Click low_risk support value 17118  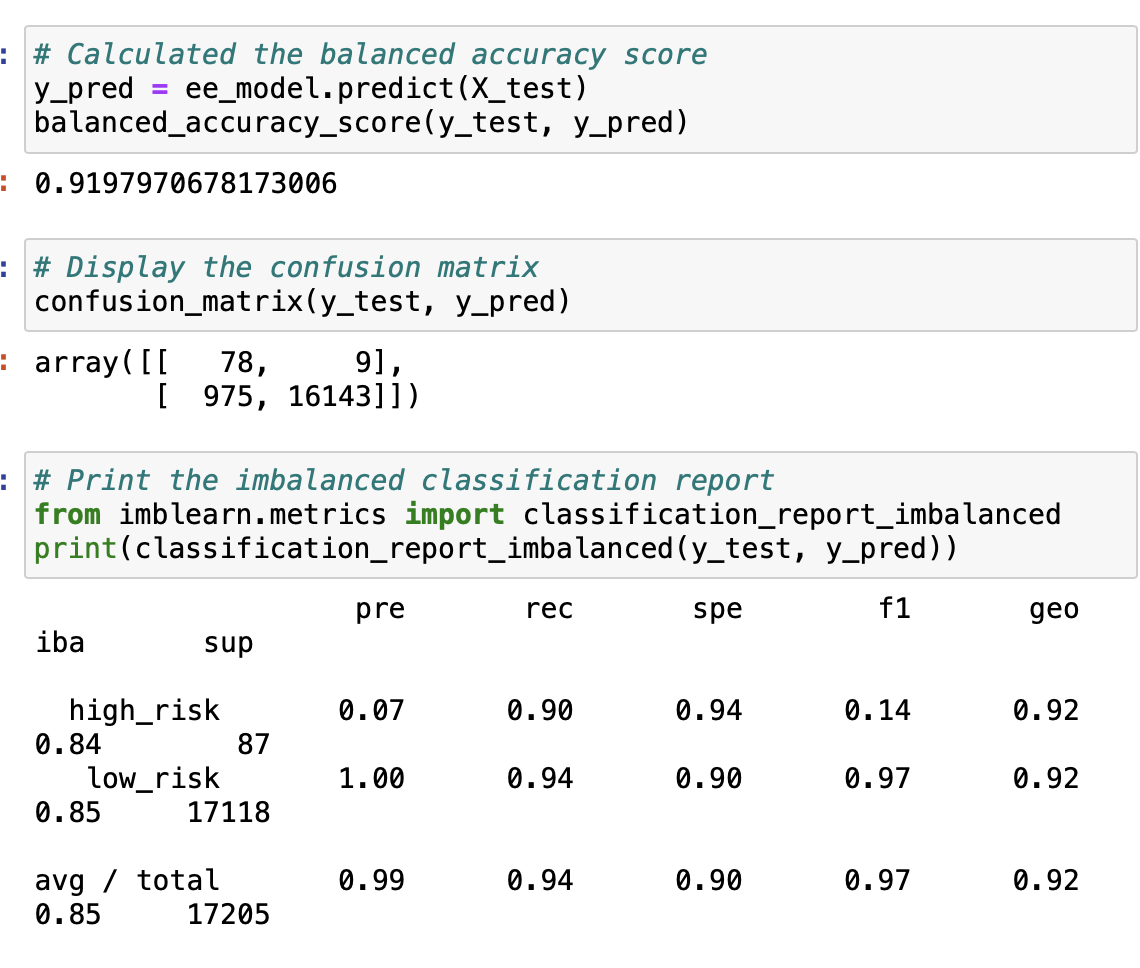tap(228, 812)
